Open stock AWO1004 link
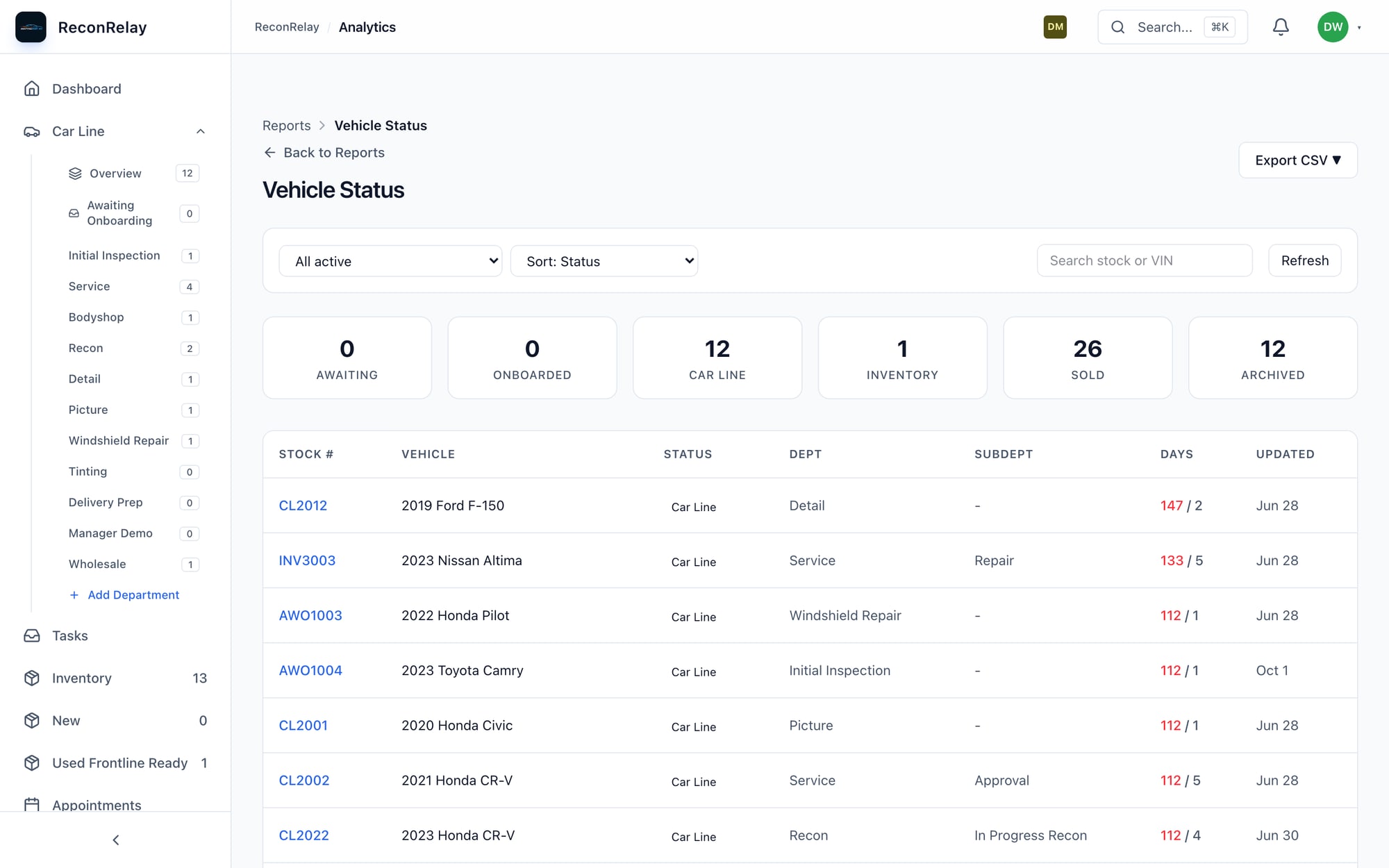1389x868 pixels. click(x=310, y=670)
